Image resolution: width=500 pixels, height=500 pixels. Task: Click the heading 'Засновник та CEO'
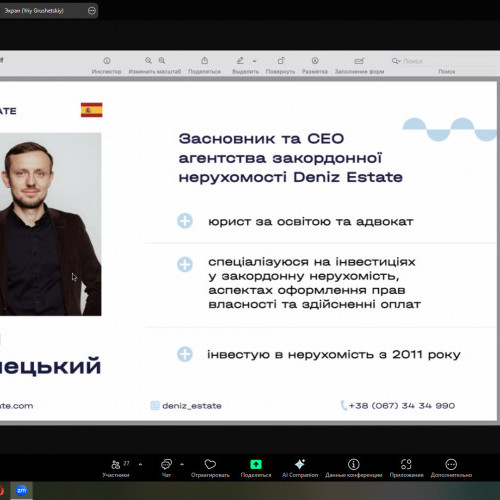click(x=261, y=139)
